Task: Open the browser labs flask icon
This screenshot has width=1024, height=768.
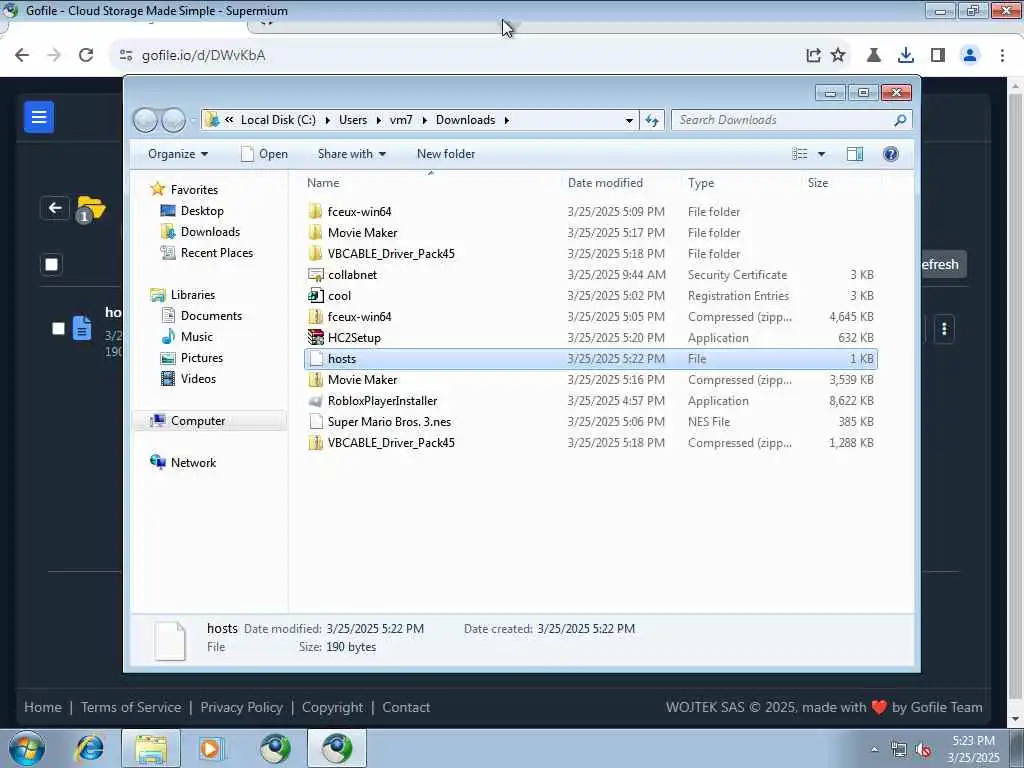Action: (873, 56)
